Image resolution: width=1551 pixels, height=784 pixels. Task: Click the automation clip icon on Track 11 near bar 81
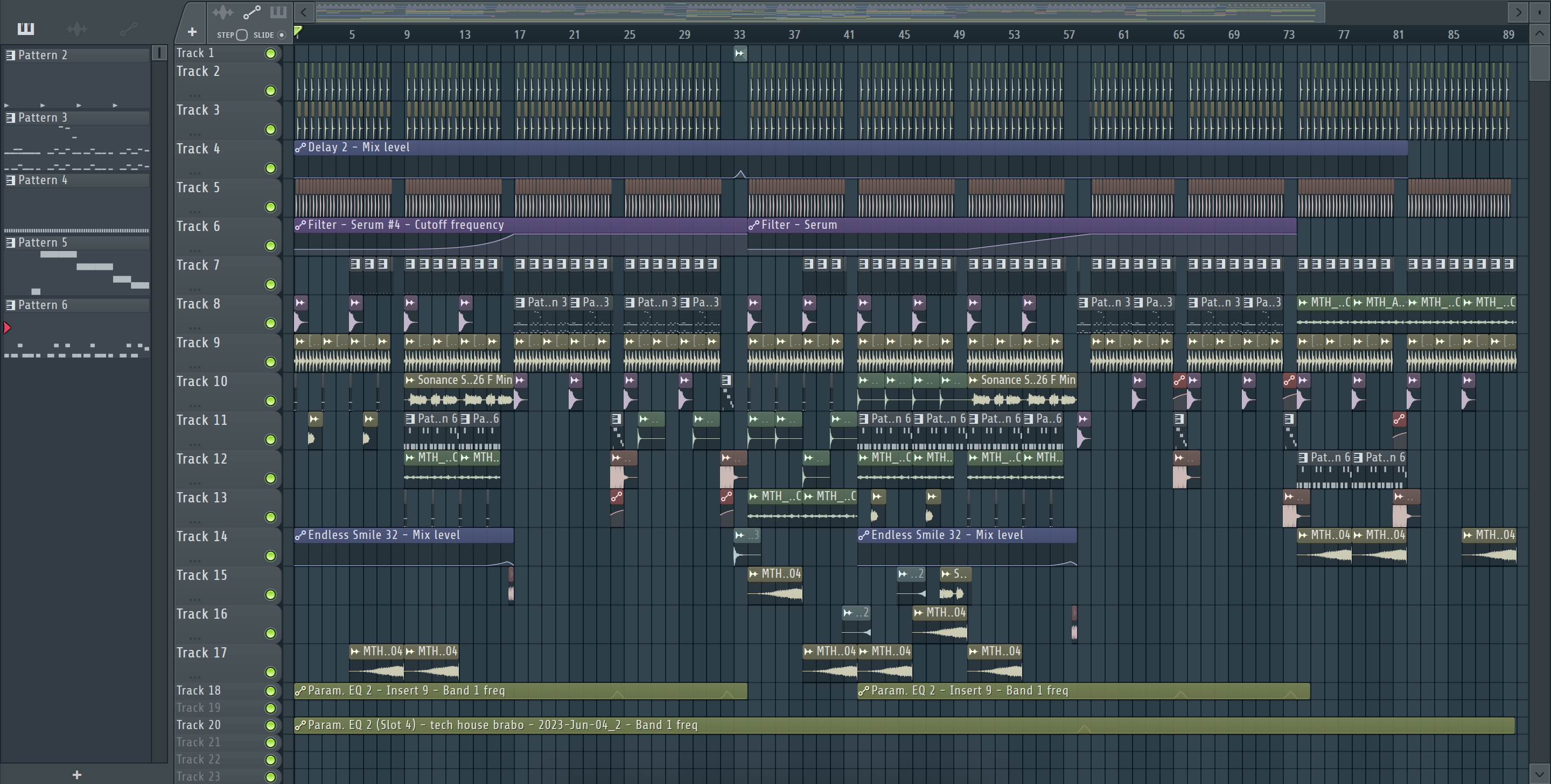point(1400,419)
